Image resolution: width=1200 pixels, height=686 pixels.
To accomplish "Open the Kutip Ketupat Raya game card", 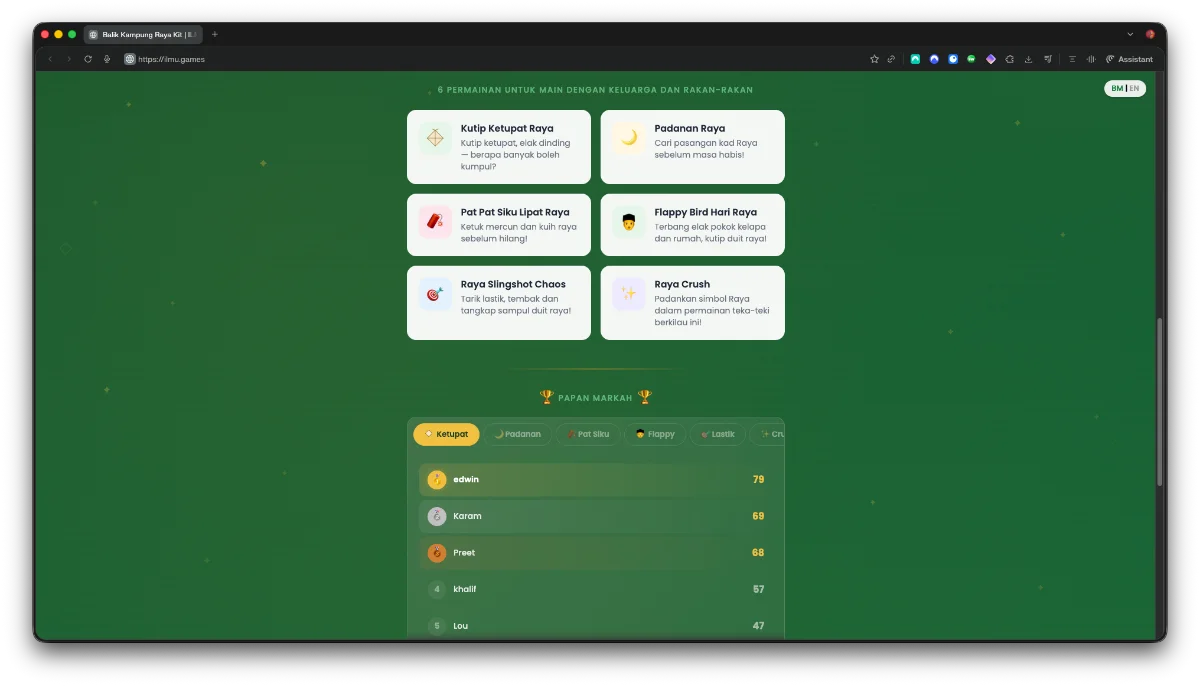I will [x=499, y=147].
